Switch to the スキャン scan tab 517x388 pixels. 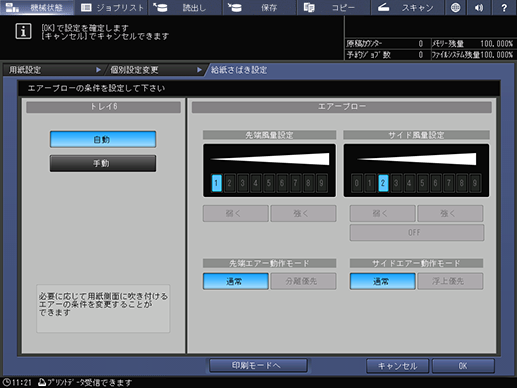pyautogui.click(x=407, y=7)
